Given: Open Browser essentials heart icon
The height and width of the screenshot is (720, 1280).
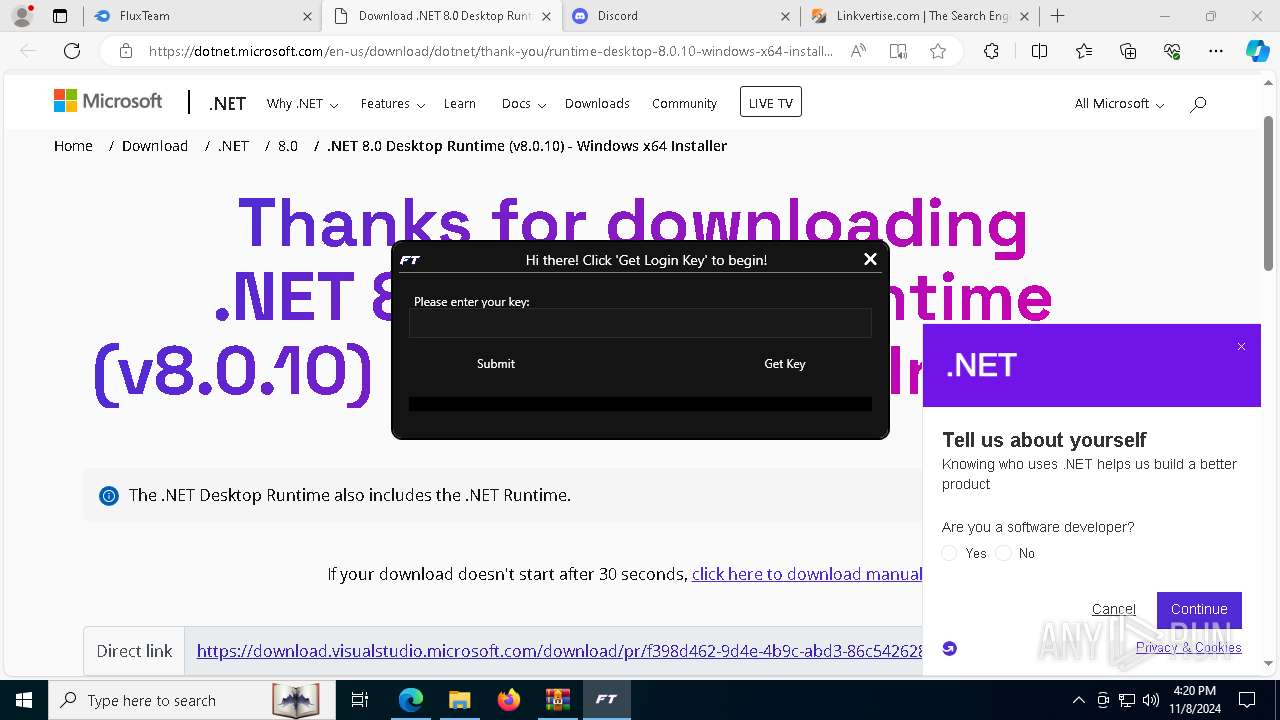Looking at the screenshot, I should [x=1172, y=51].
